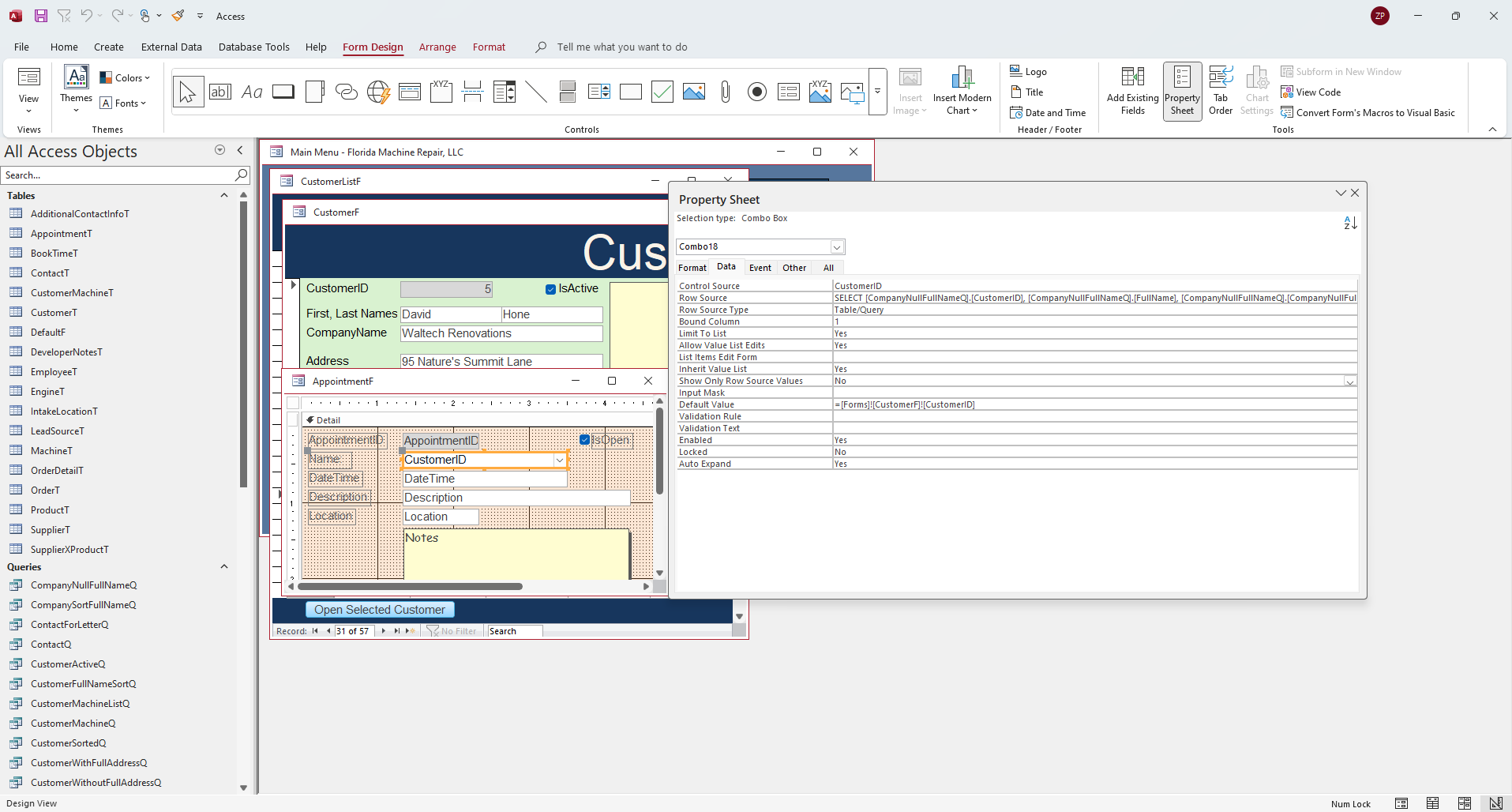Open the Arrange ribbon tab
The image size is (1512, 812).
(437, 47)
